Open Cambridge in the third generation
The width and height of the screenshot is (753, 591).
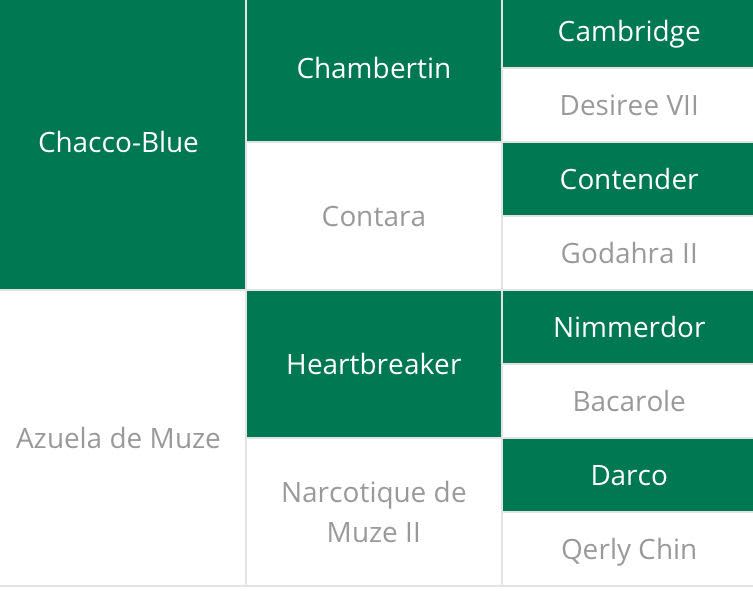628,31
